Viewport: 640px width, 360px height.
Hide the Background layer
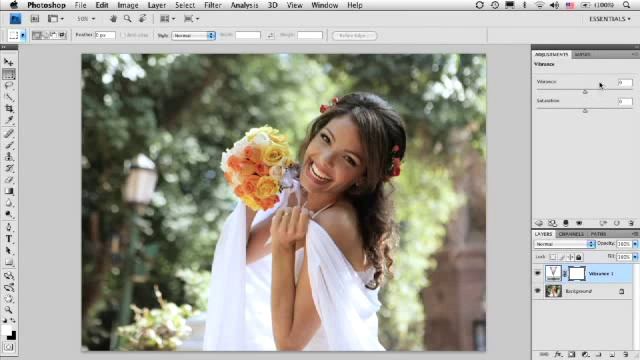pos(538,291)
